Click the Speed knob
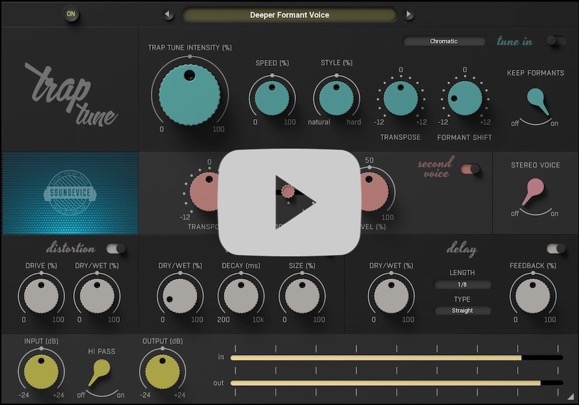This screenshot has height=405, width=579. [272, 98]
